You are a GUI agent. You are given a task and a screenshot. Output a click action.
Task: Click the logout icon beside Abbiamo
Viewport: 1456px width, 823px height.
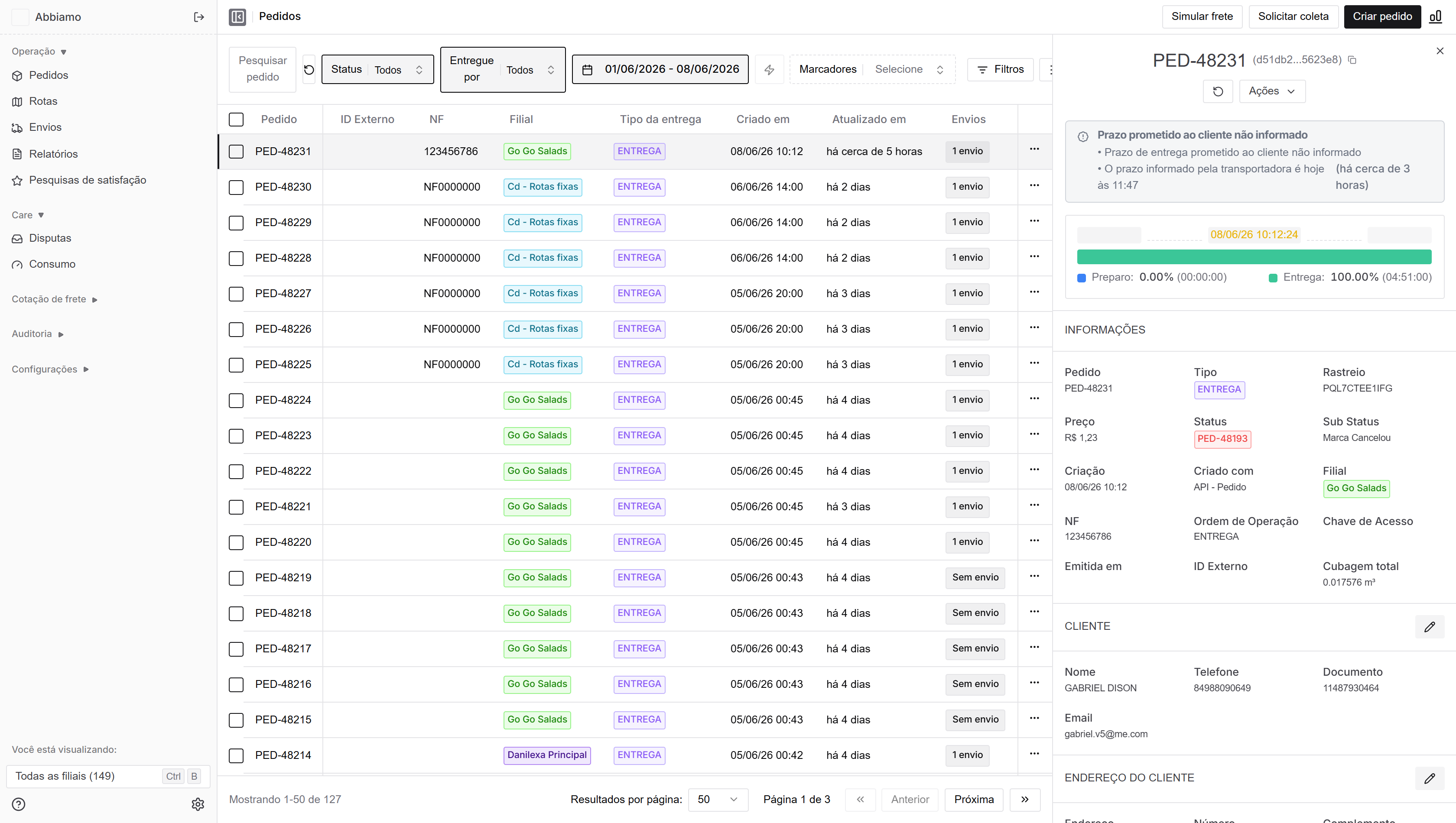point(198,17)
